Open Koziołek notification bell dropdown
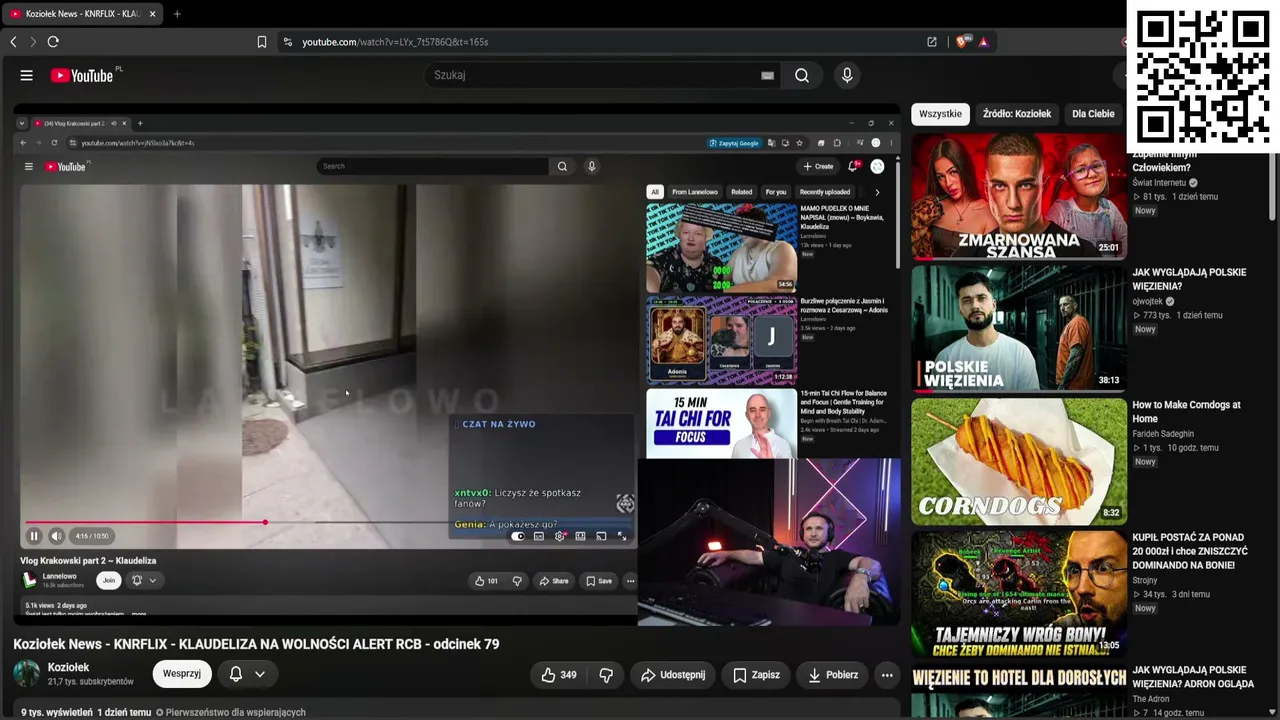This screenshot has width=1280, height=720. pos(247,674)
